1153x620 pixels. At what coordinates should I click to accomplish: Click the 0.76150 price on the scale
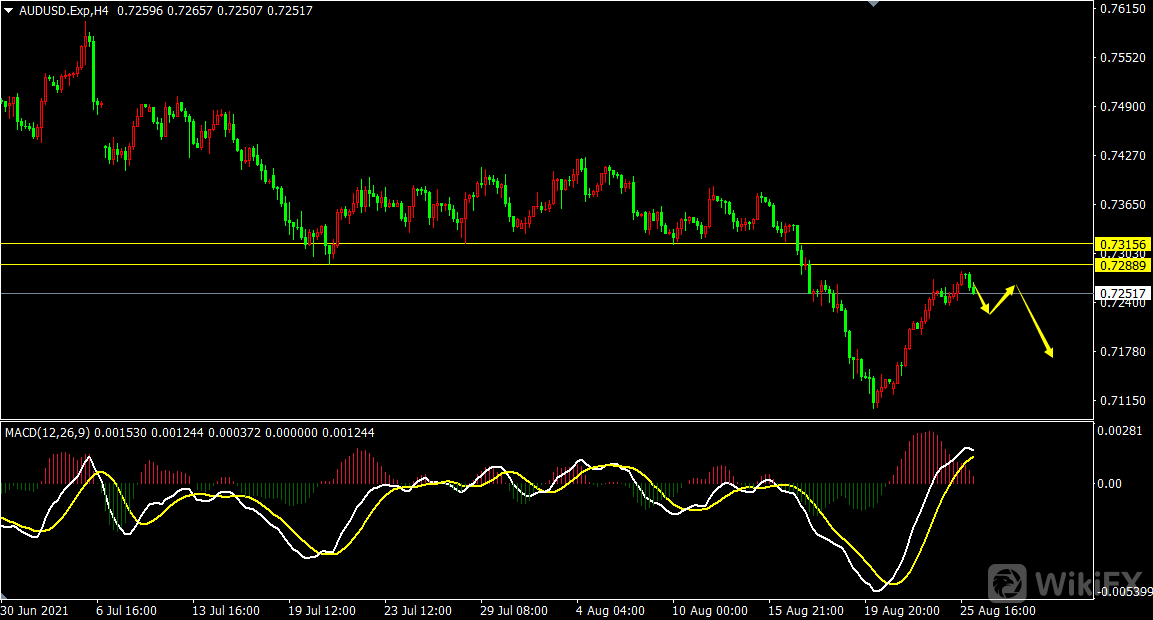point(1121,9)
